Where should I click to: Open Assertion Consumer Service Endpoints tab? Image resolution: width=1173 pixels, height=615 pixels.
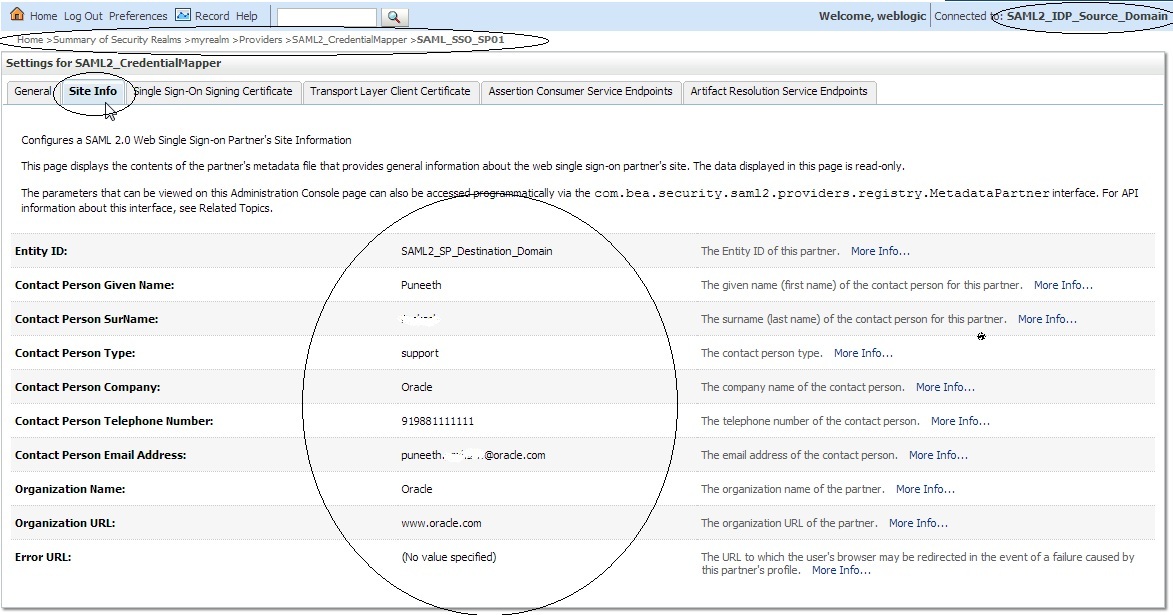tap(581, 91)
